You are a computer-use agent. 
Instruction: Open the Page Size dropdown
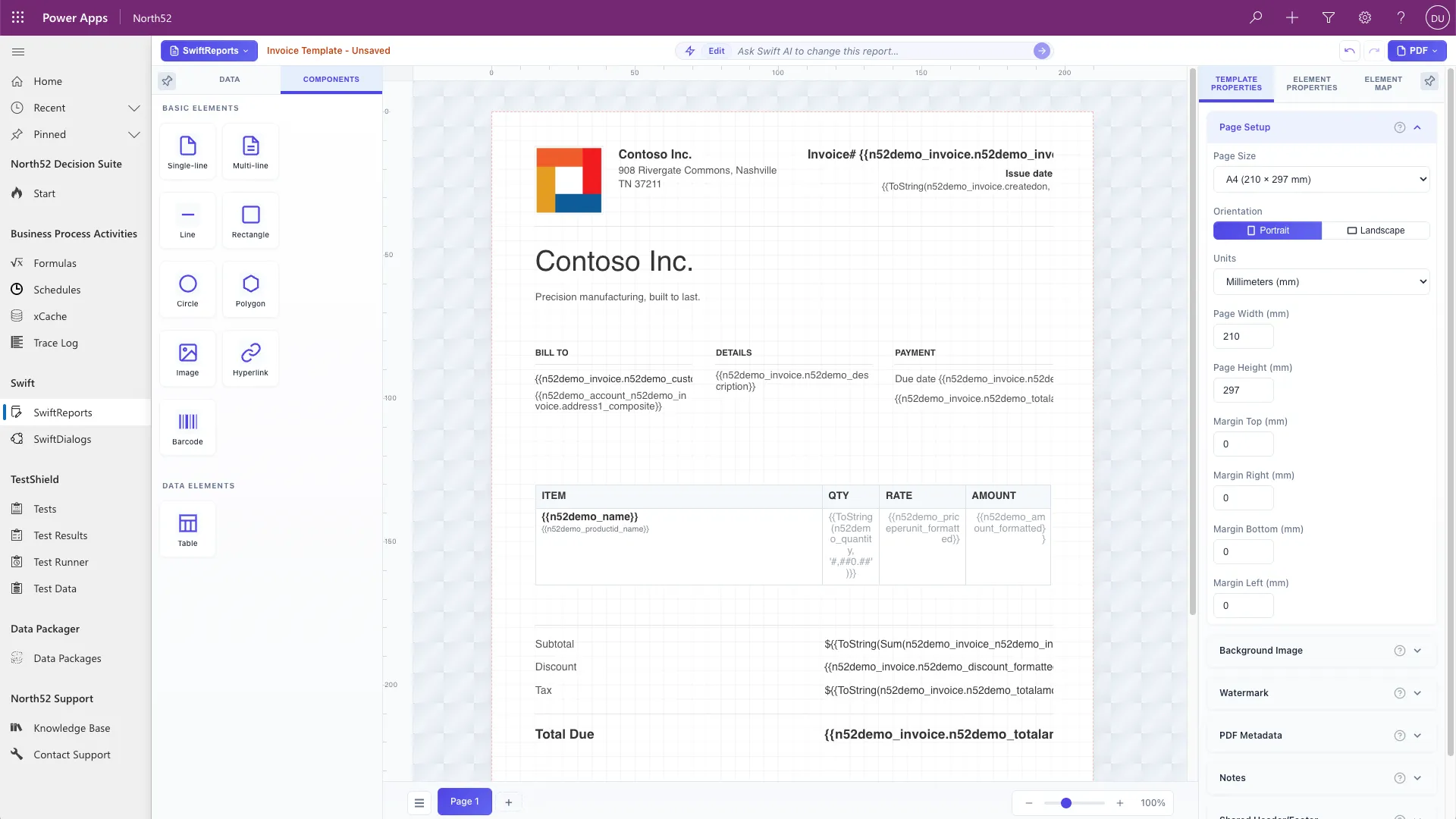click(x=1321, y=180)
